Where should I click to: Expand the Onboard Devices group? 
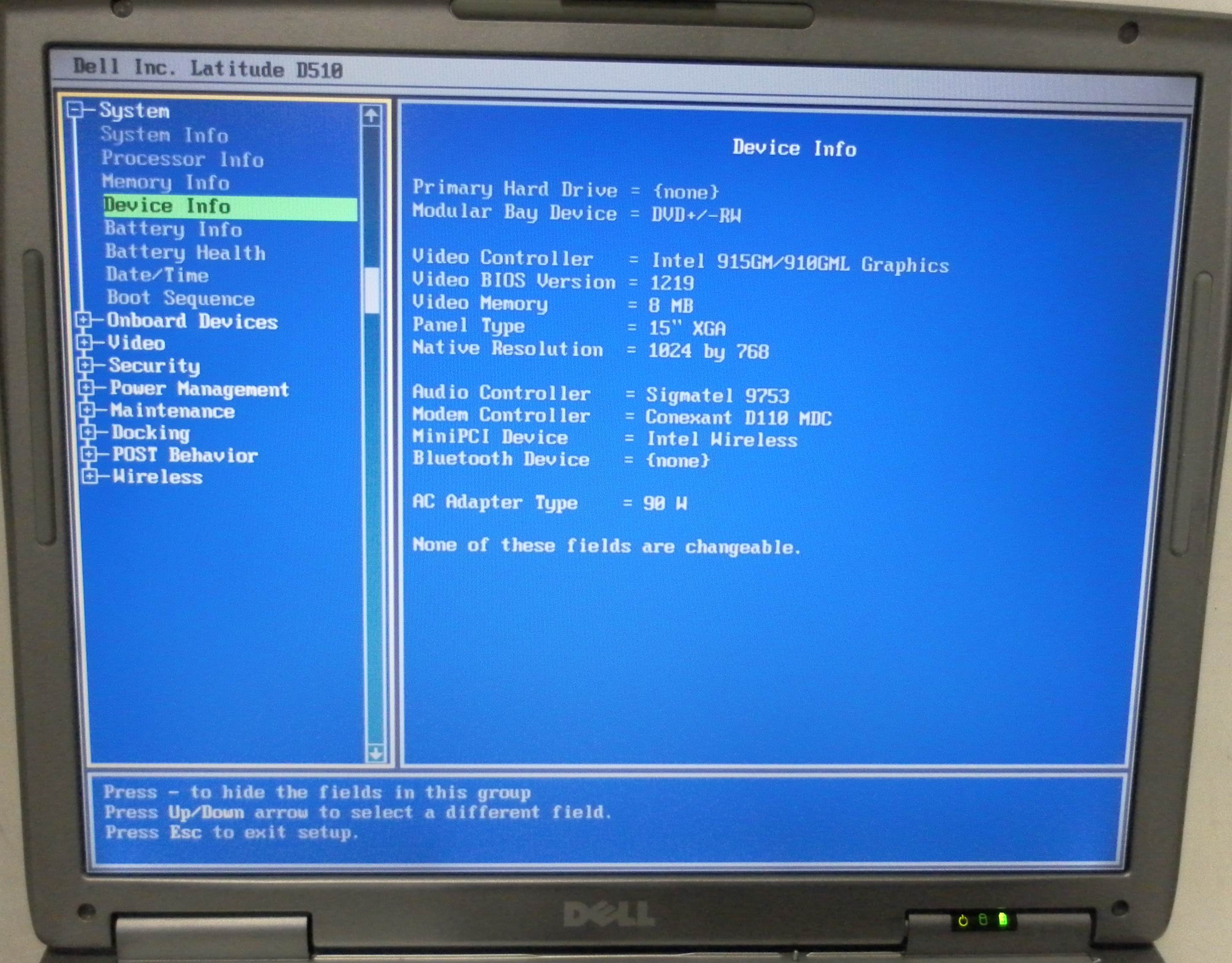tap(83, 320)
